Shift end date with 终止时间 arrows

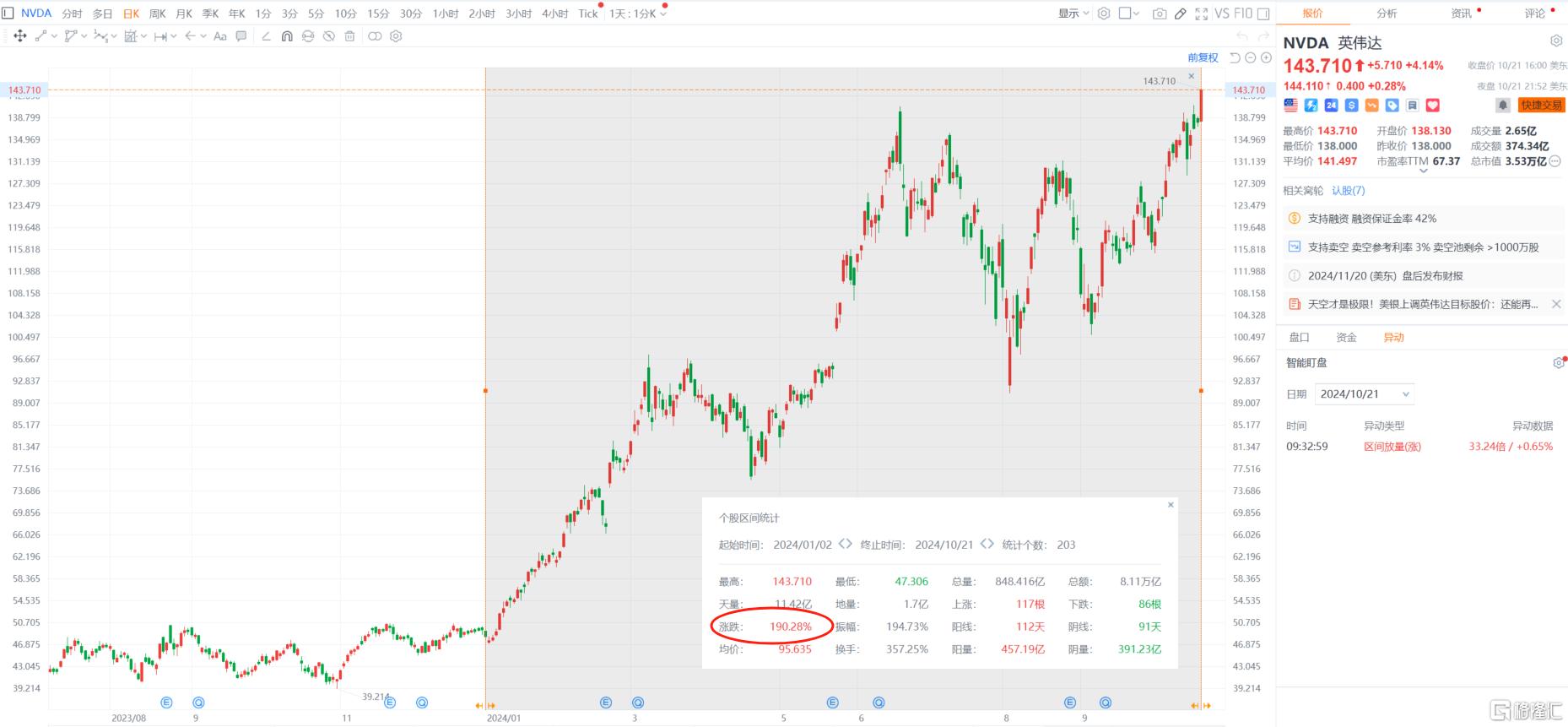pos(987,545)
